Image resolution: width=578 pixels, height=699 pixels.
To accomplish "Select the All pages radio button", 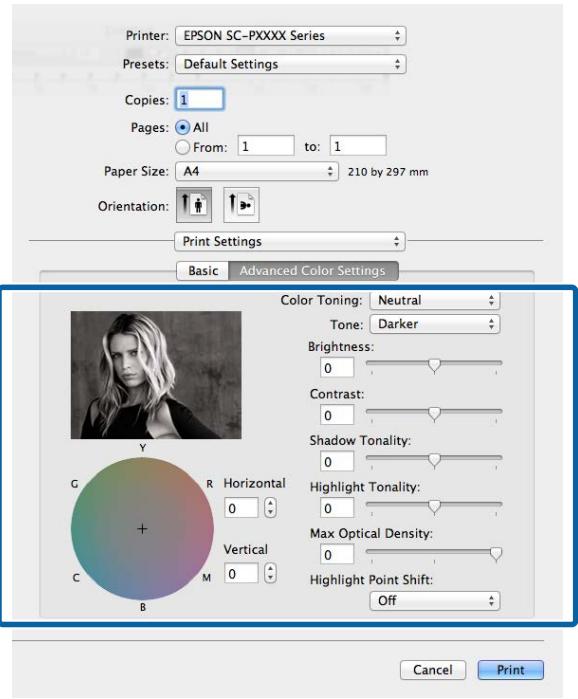I will [x=182, y=127].
